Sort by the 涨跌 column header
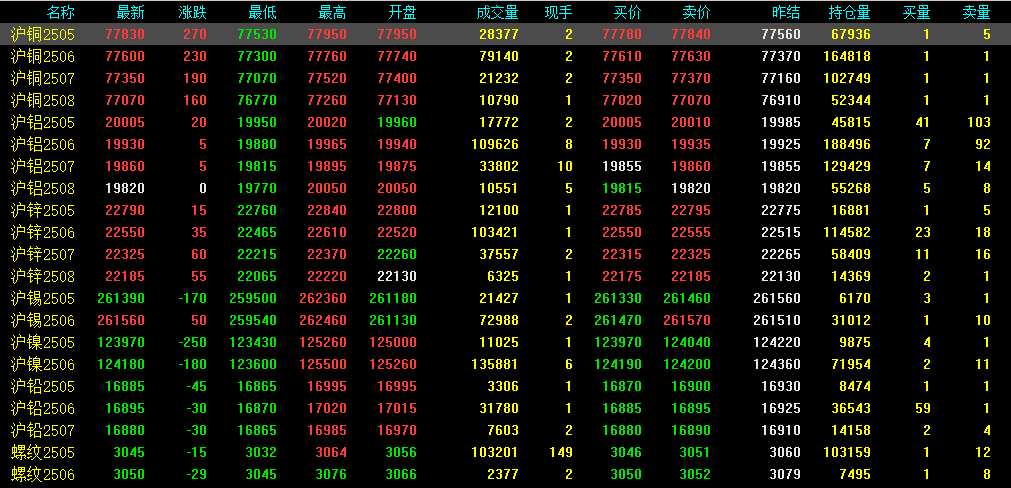 pos(193,12)
